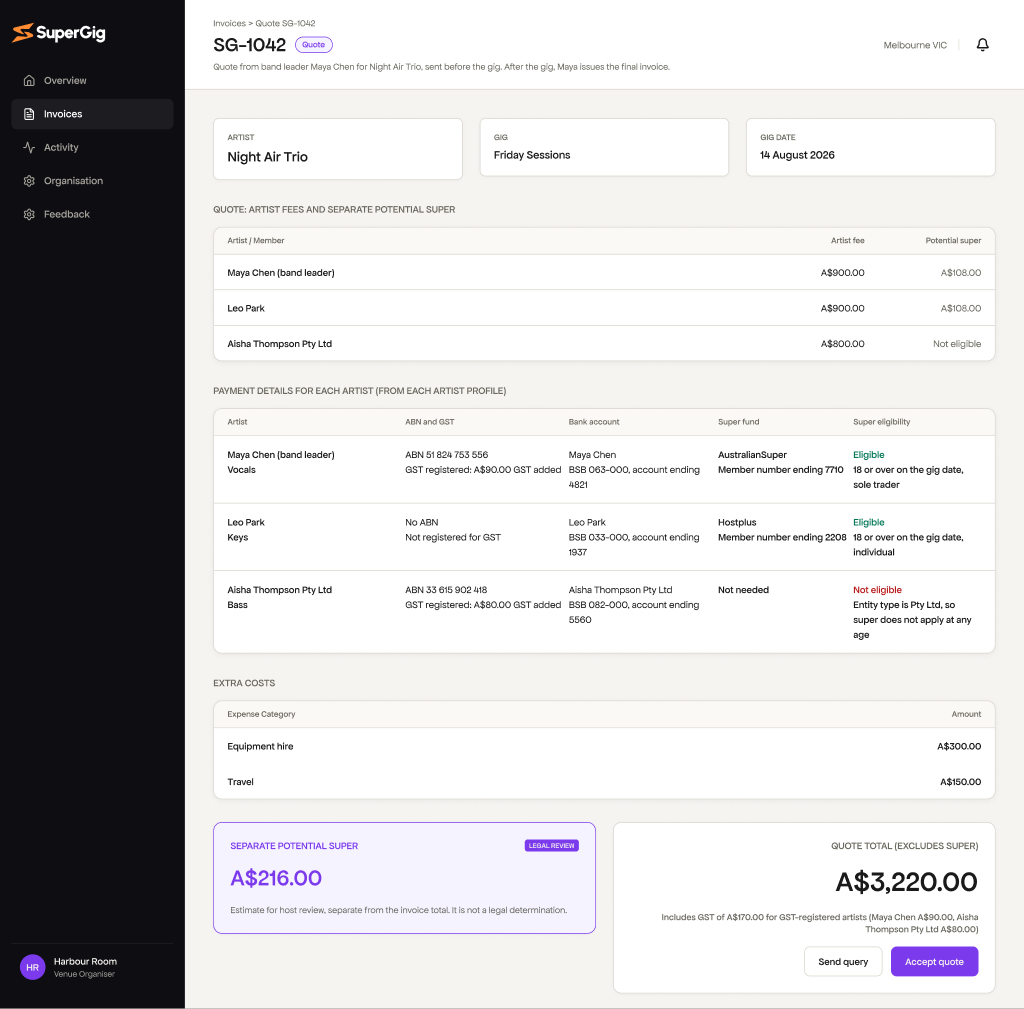
Task: Click Leo Park row in quote table
Action: (604, 308)
